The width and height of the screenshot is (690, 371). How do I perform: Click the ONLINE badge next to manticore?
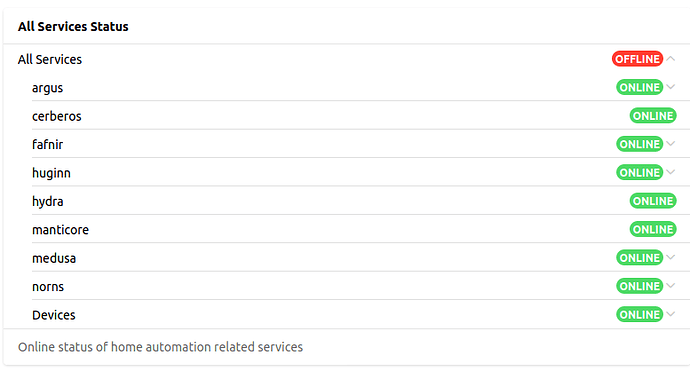coord(653,229)
